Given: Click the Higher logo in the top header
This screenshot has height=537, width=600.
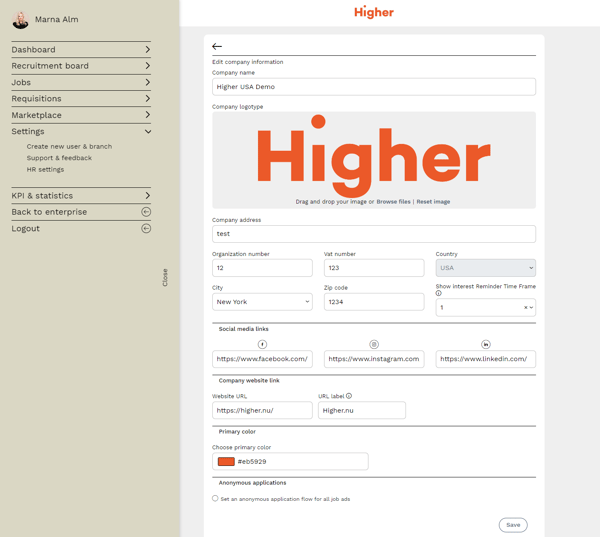Looking at the screenshot, I should coord(374,12).
